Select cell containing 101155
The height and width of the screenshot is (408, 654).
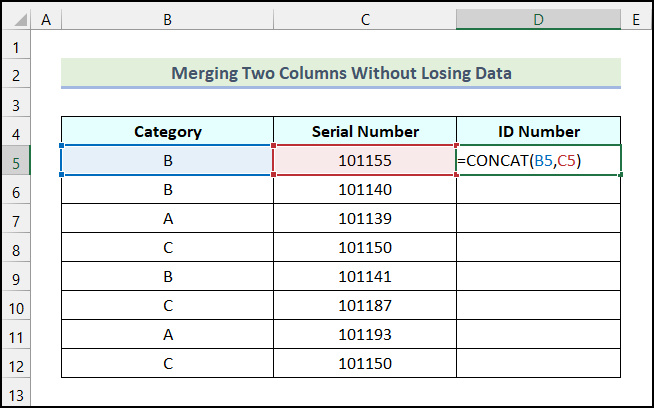click(x=365, y=160)
